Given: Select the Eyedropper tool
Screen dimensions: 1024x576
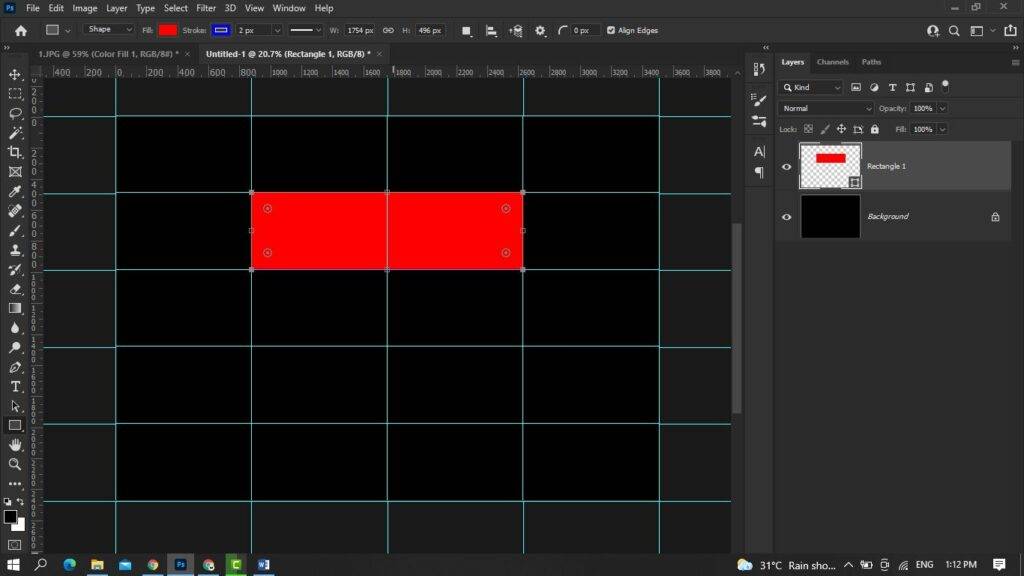Looking at the screenshot, I should (x=15, y=191).
